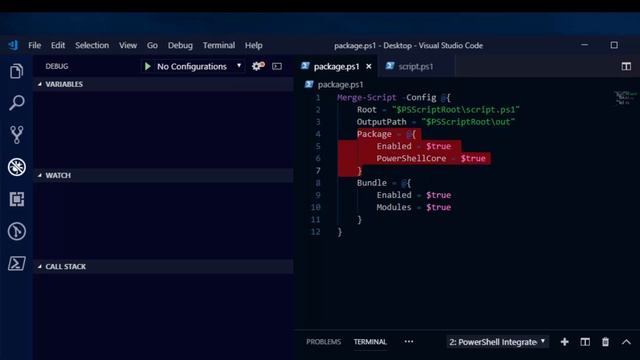Switch to the PROBLEMS panel tab
Screen dimensions: 640x360
[x=323, y=342]
